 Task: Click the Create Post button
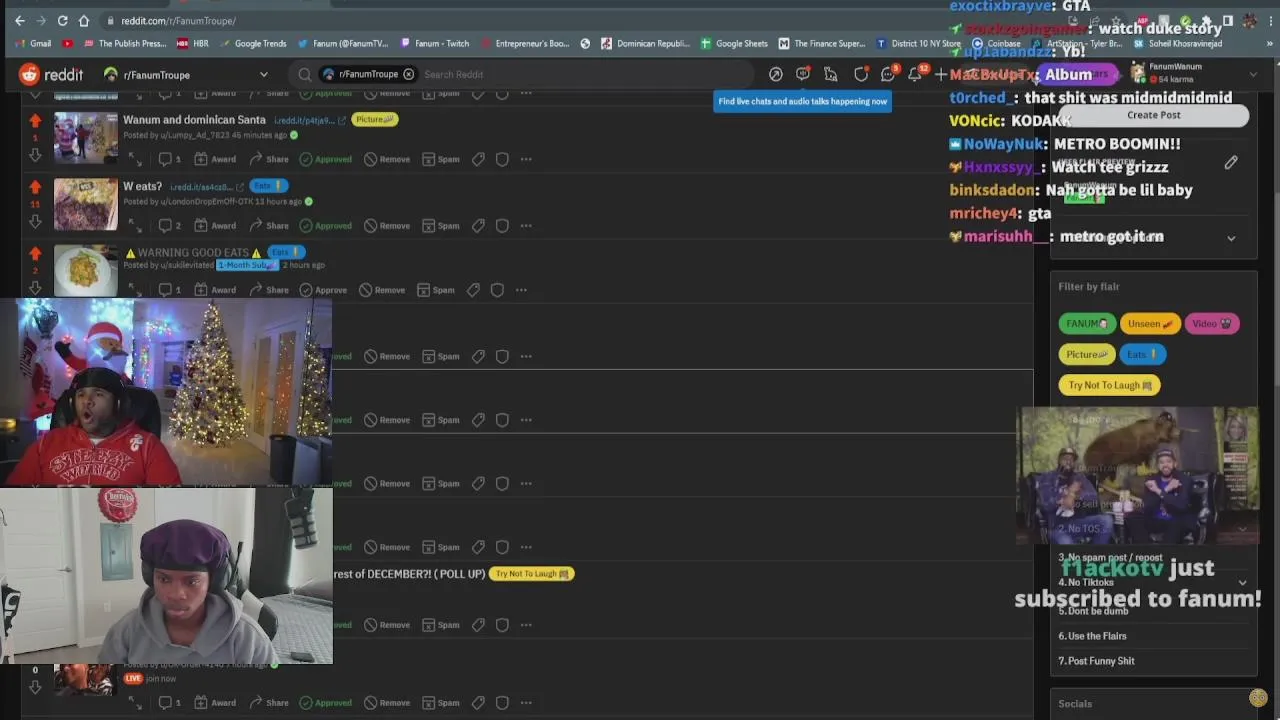click(x=1154, y=115)
